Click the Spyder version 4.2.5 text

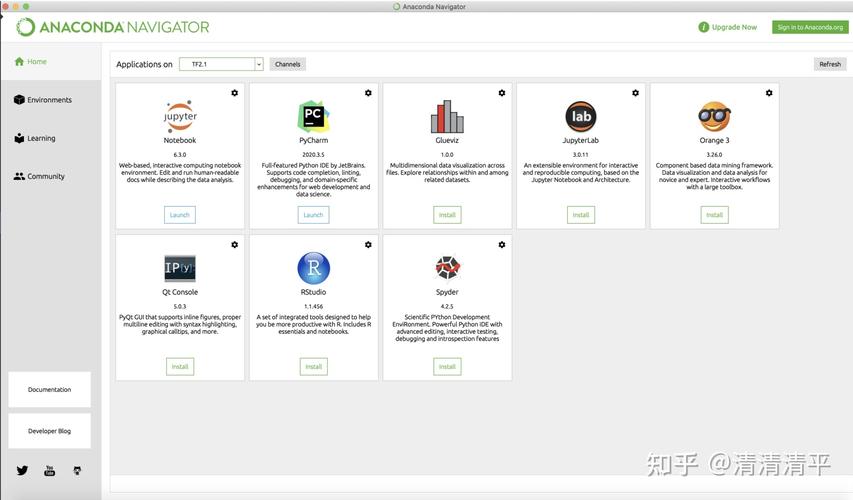(x=447, y=306)
